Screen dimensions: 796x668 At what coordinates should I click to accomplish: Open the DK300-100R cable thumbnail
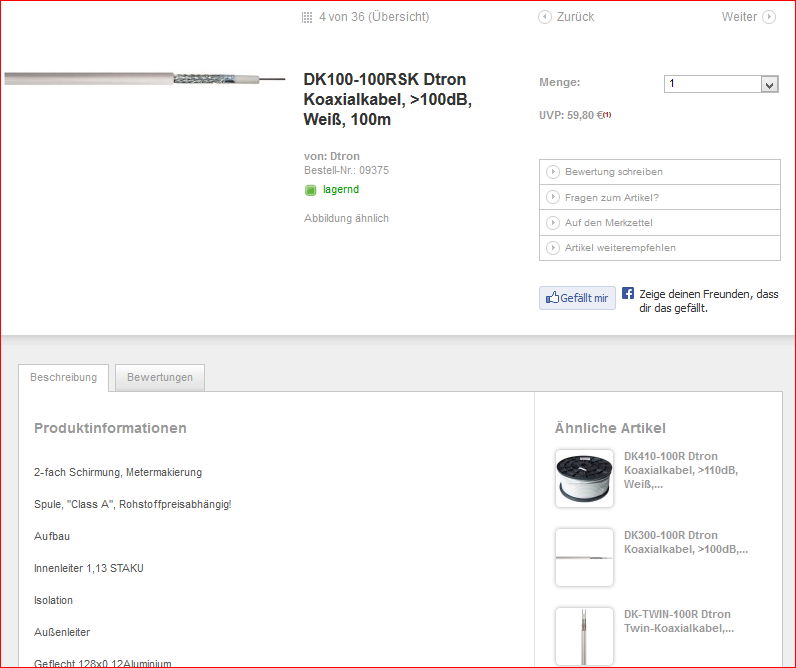pos(584,557)
